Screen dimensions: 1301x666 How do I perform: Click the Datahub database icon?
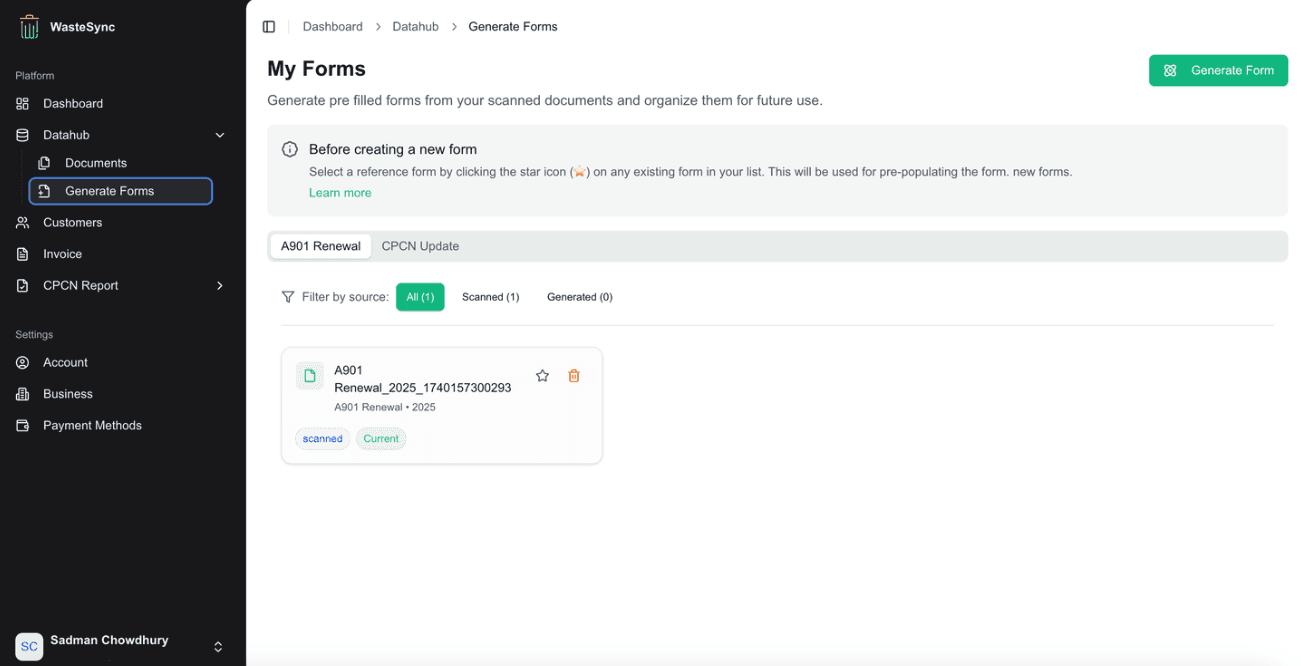[x=23, y=135]
